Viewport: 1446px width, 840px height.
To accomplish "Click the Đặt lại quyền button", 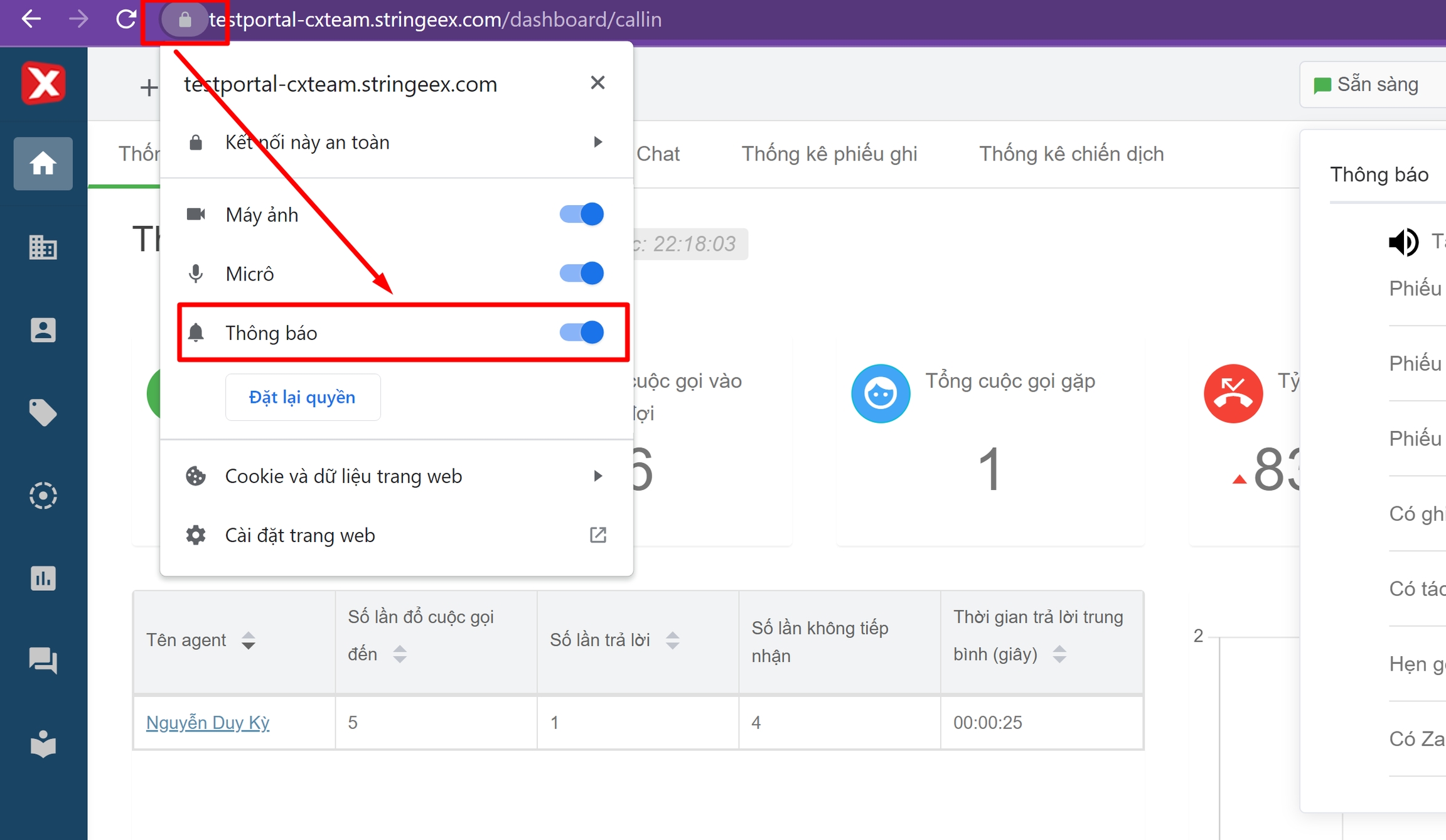I will tap(303, 397).
